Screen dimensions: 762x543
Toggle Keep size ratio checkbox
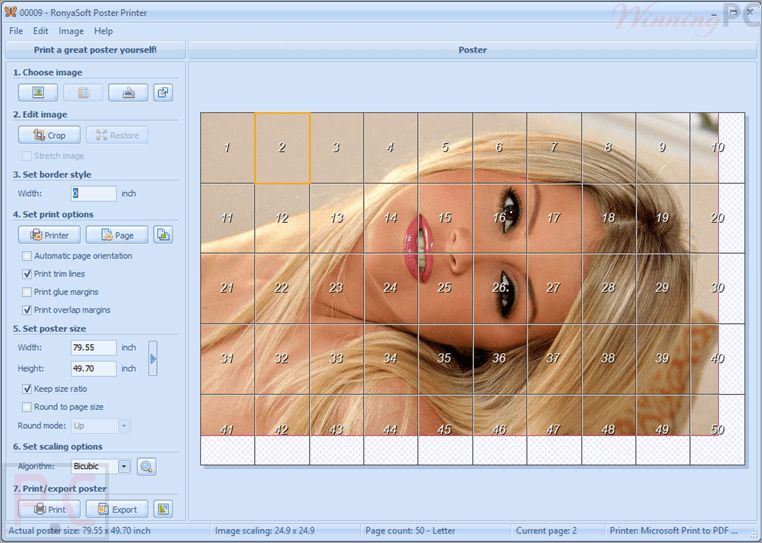point(27,389)
